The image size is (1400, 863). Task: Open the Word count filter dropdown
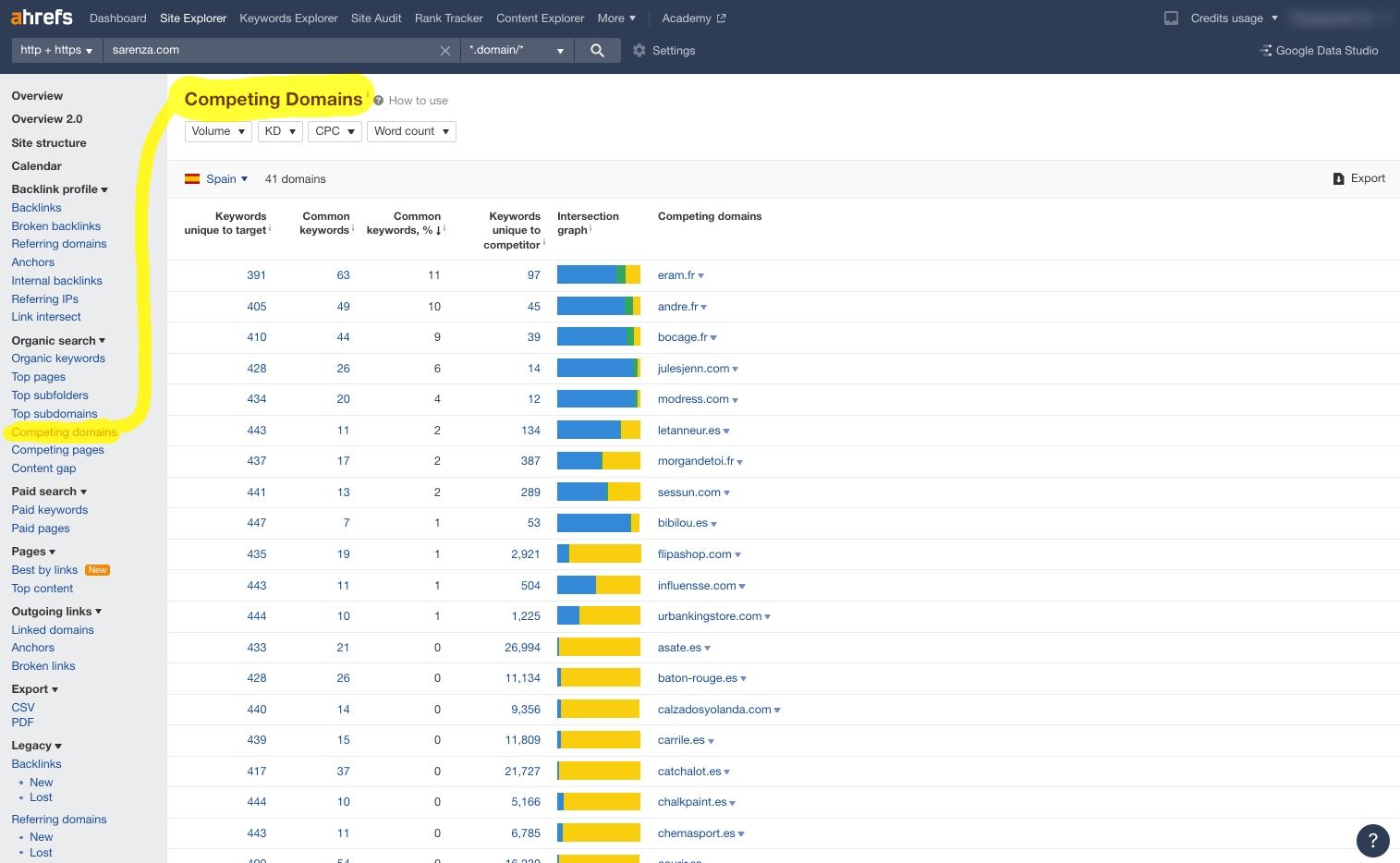pos(411,131)
